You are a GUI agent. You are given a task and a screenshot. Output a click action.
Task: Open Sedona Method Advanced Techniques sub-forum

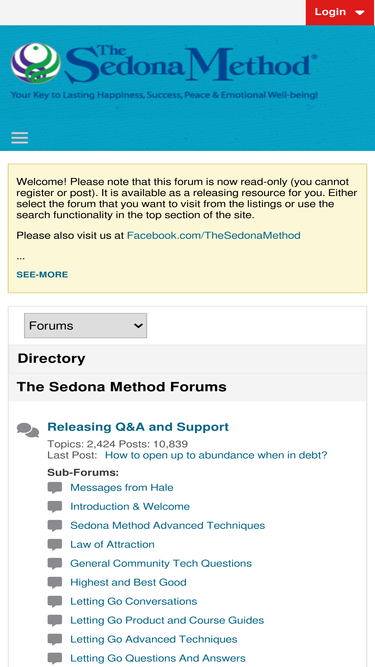(x=168, y=525)
